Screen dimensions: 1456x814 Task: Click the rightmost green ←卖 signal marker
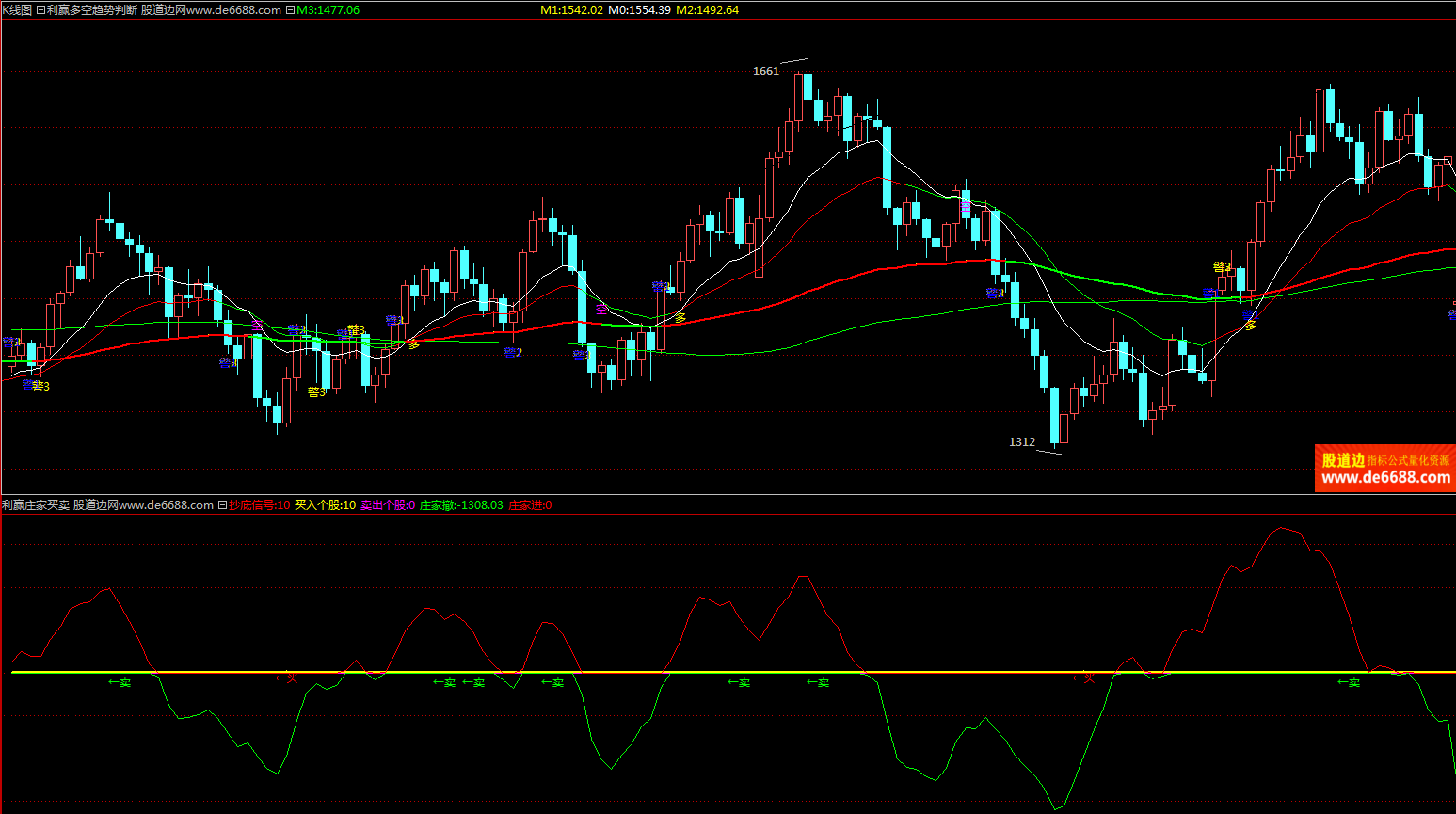pyautogui.click(x=1349, y=682)
